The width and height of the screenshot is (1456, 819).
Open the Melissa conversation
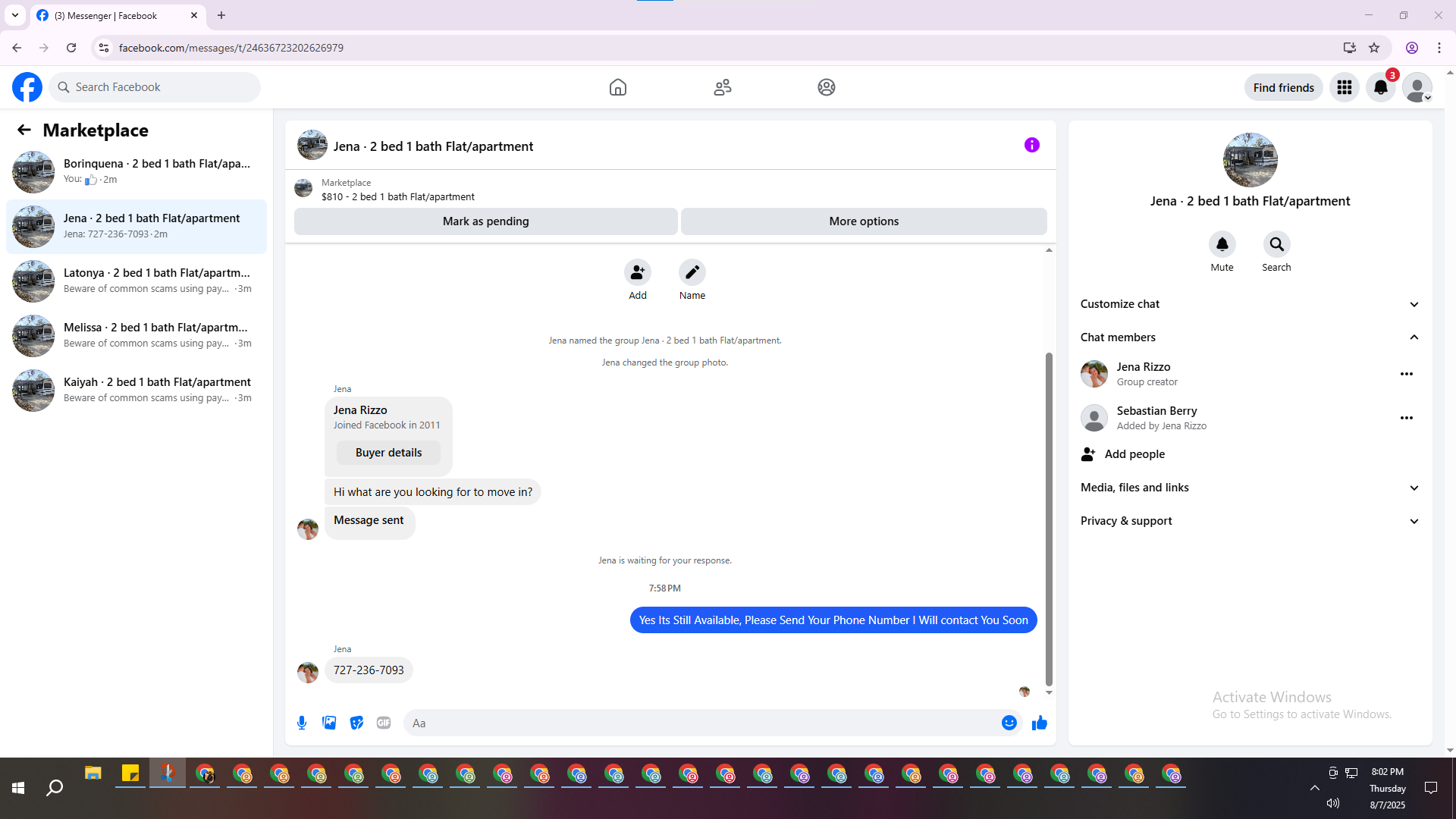[136, 336]
